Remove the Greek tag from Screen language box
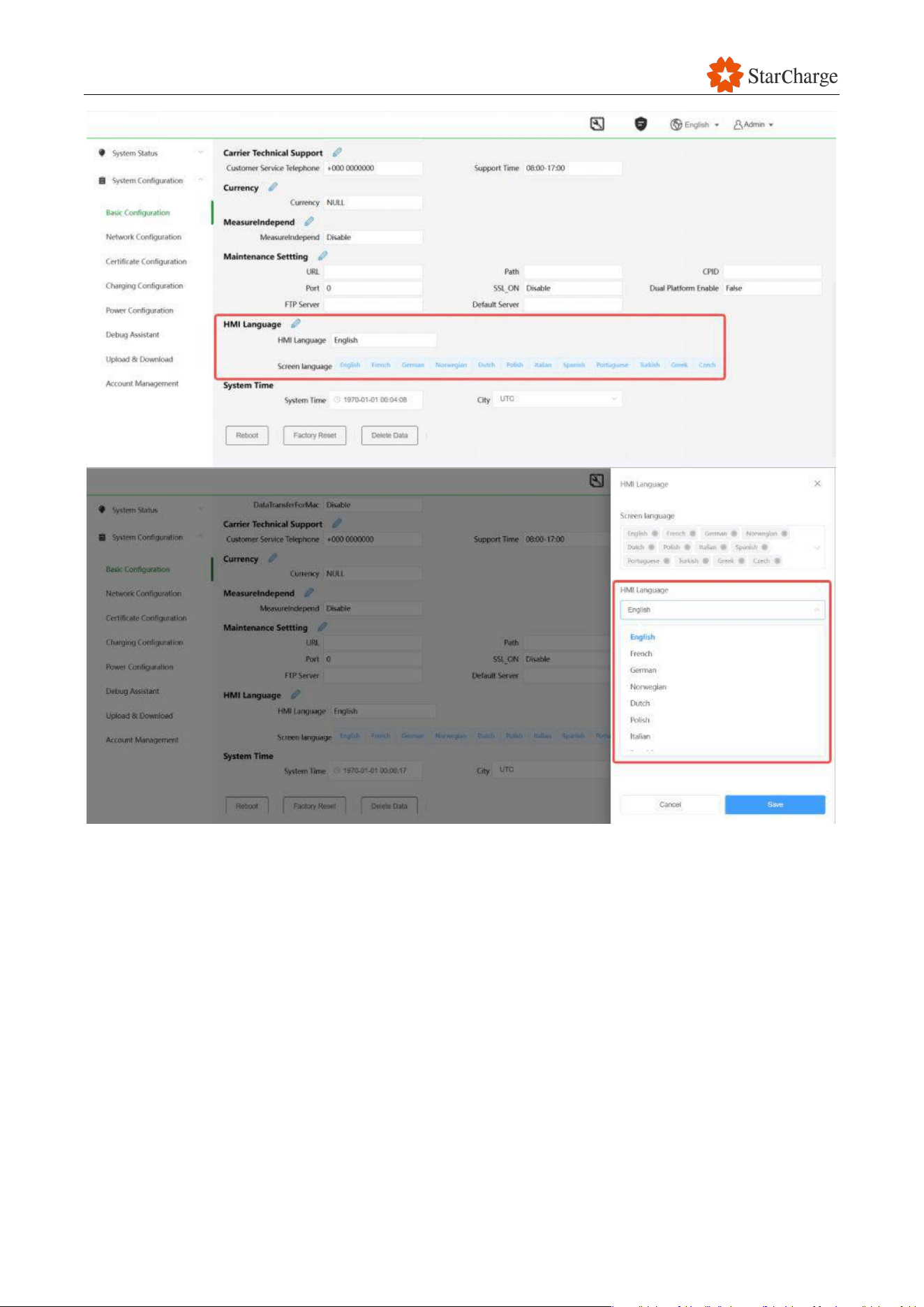 741,561
